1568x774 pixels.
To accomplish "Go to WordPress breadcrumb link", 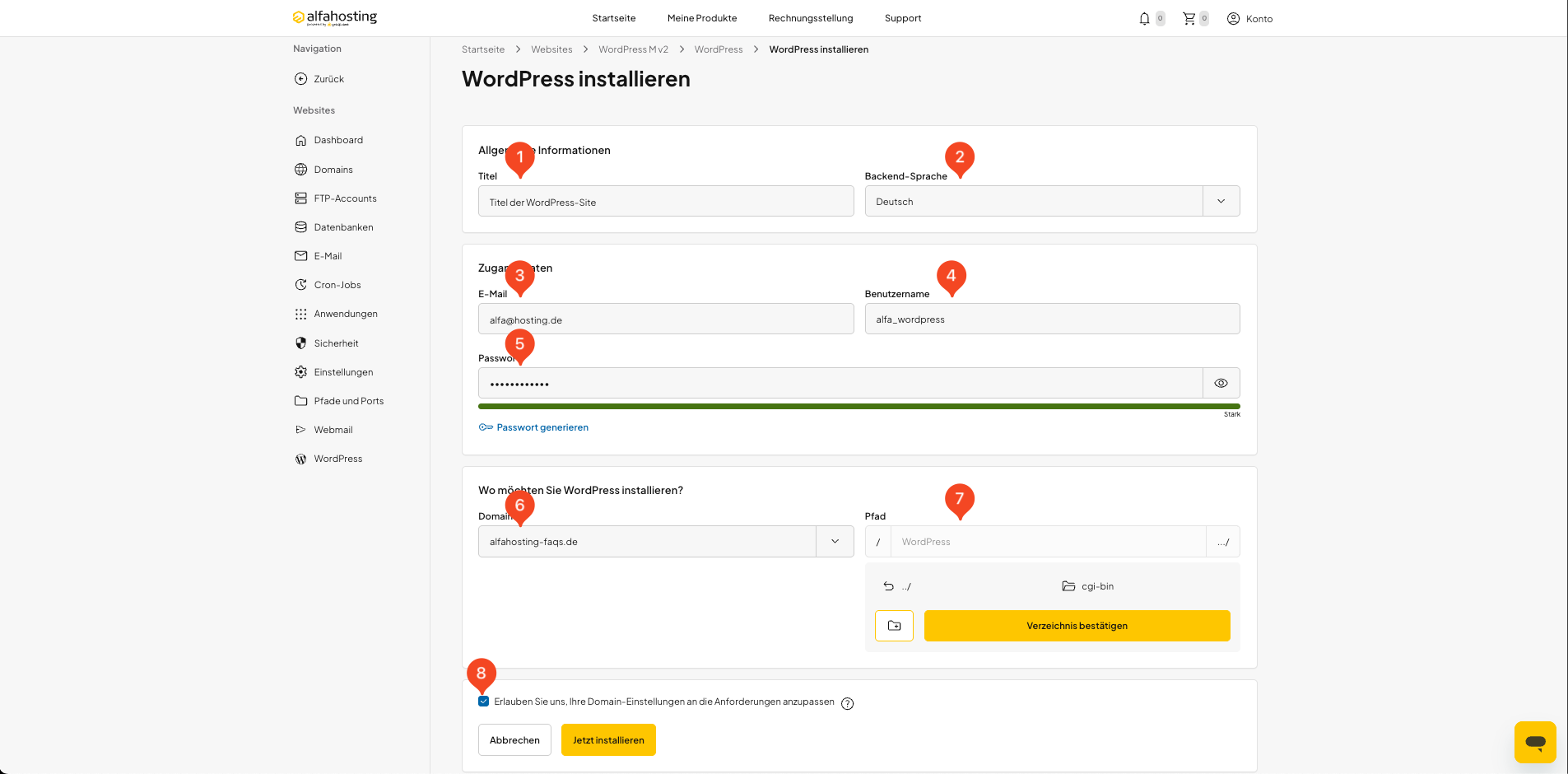I will tap(719, 49).
